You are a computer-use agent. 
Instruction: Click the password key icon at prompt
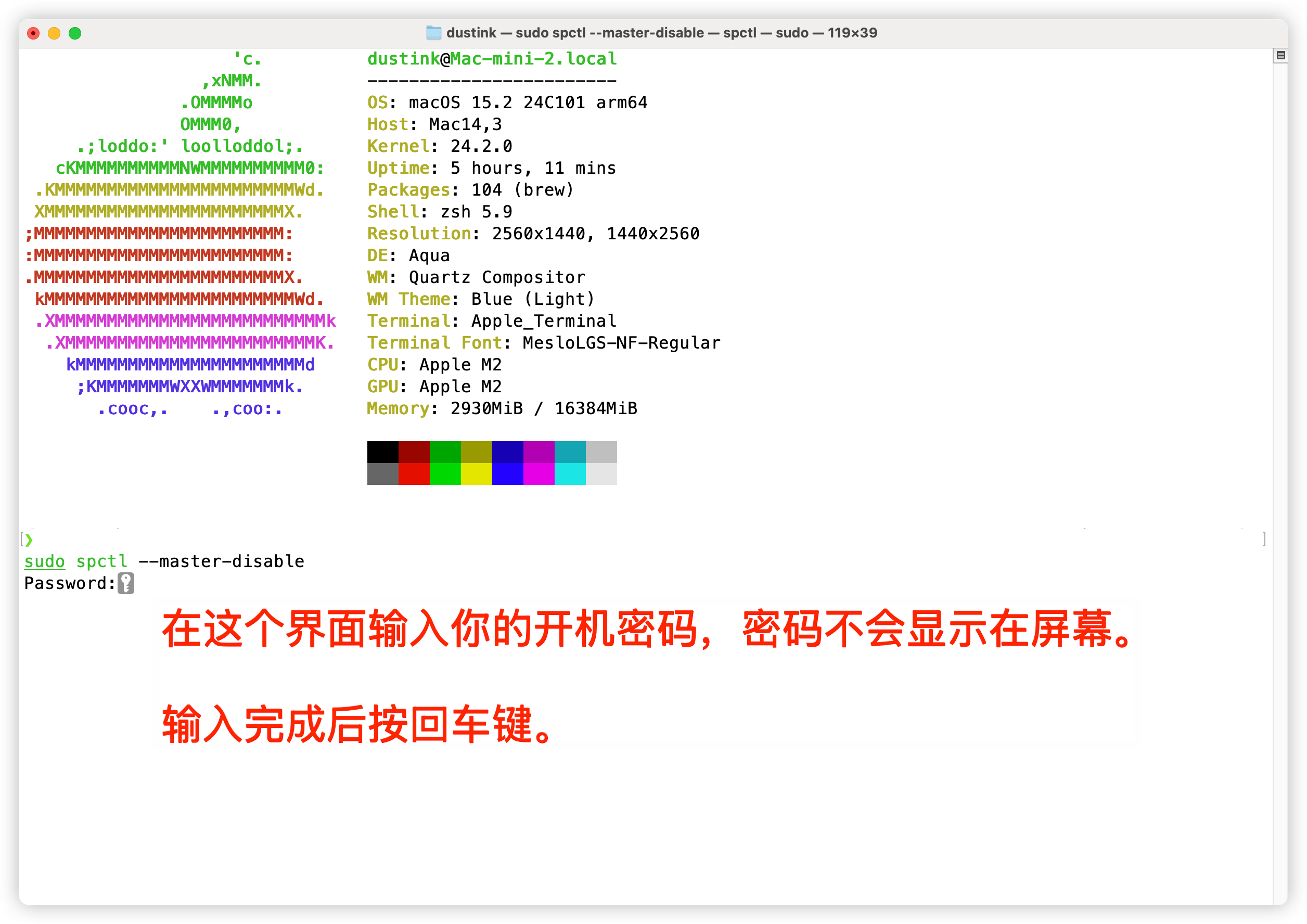[x=126, y=583]
